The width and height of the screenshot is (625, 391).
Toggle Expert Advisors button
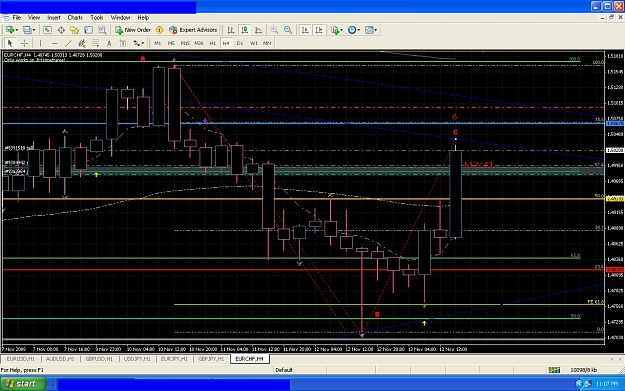(x=193, y=30)
